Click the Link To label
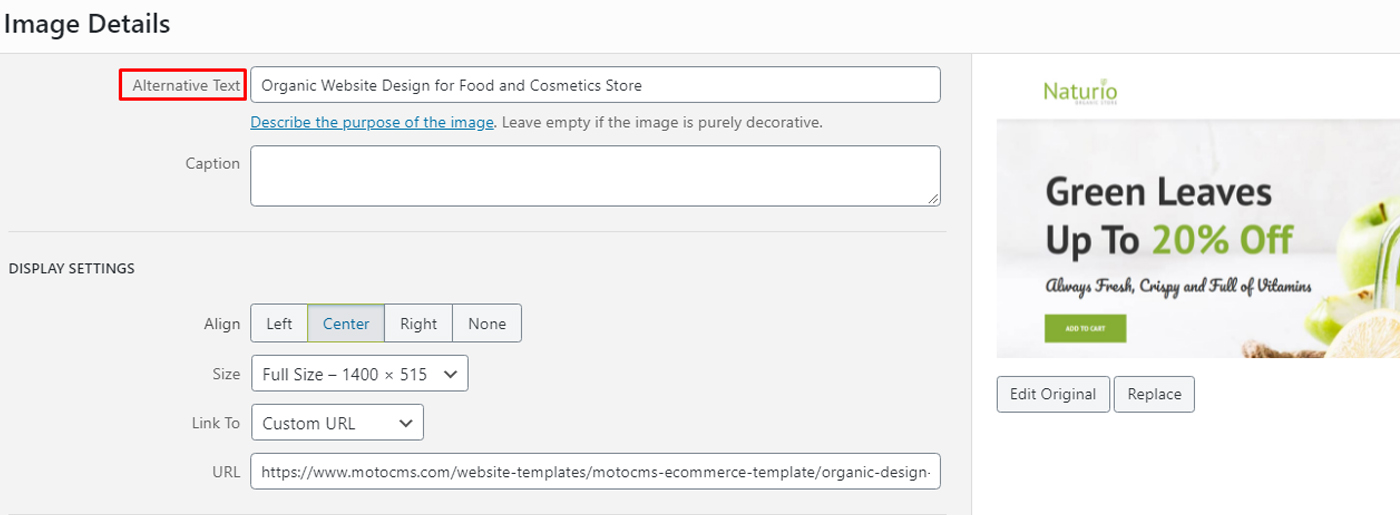The width and height of the screenshot is (1400, 515). (215, 423)
